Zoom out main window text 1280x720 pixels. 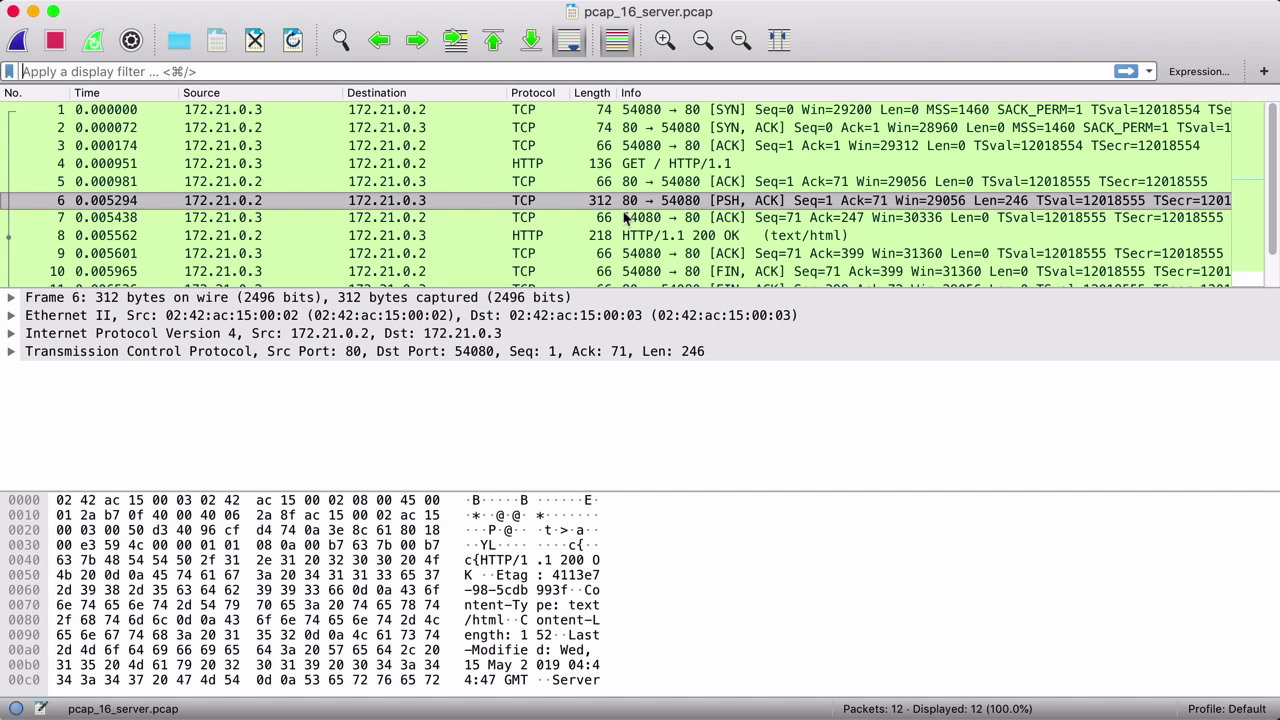(703, 40)
